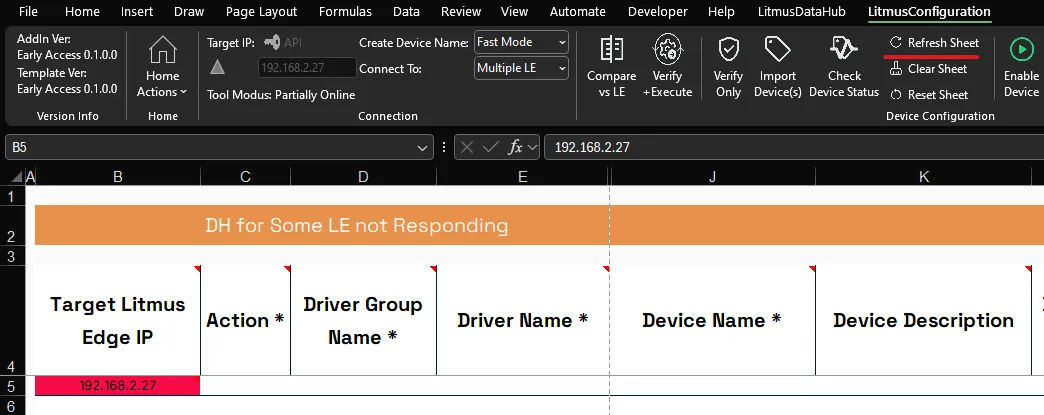
Task: Open the Developer ribbon tab
Action: click(x=658, y=11)
